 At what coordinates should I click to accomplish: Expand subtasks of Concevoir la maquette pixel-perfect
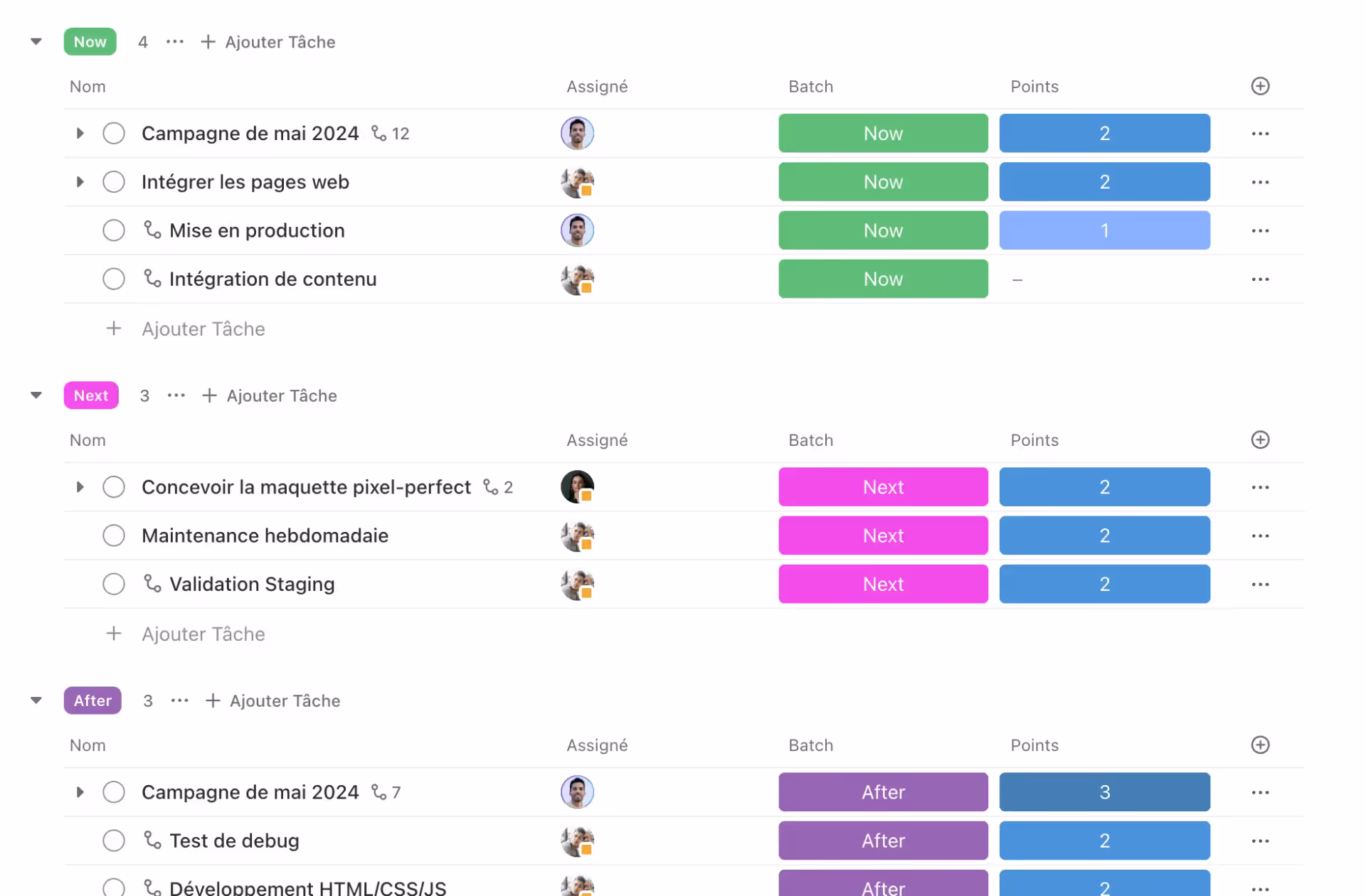[x=80, y=487]
